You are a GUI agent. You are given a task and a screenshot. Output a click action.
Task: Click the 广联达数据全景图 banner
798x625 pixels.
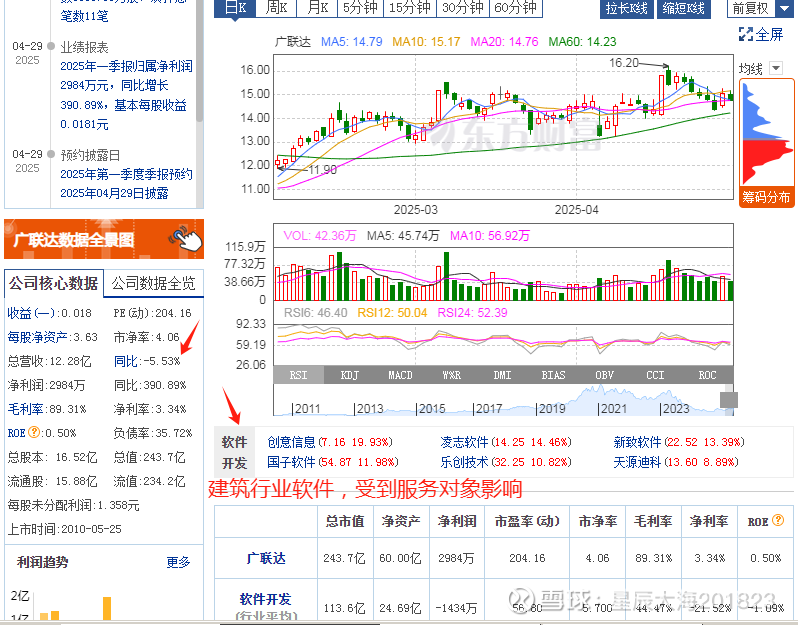tap(104, 239)
